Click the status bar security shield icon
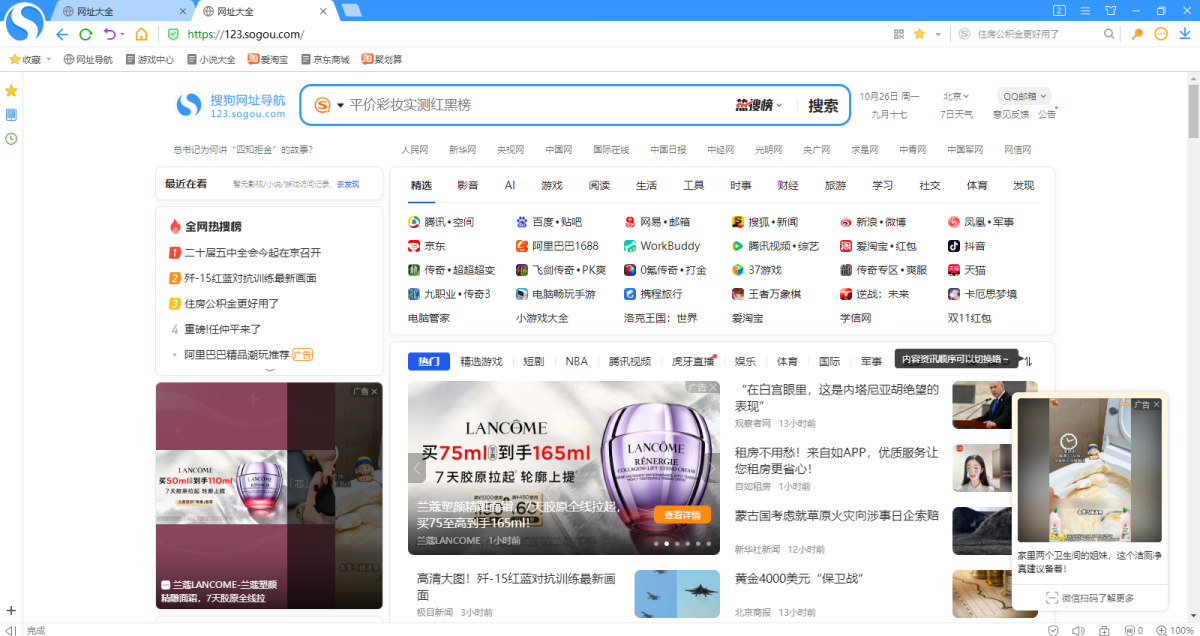 tap(1054, 630)
